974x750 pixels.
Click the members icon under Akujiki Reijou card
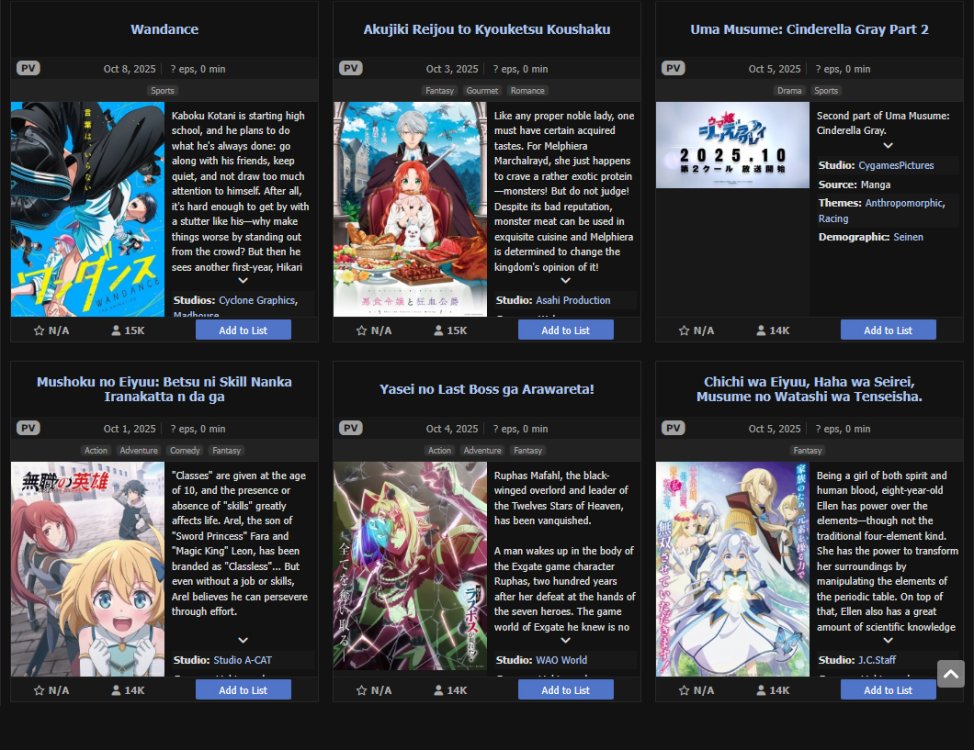coord(439,331)
